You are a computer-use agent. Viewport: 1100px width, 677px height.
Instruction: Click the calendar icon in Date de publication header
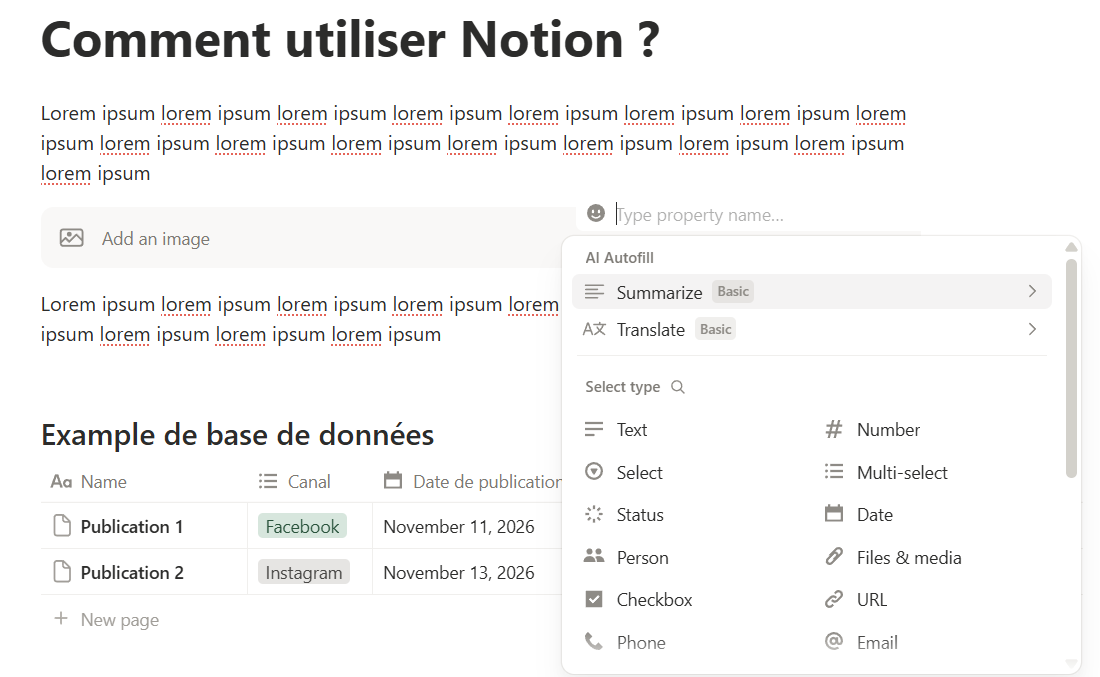[394, 481]
